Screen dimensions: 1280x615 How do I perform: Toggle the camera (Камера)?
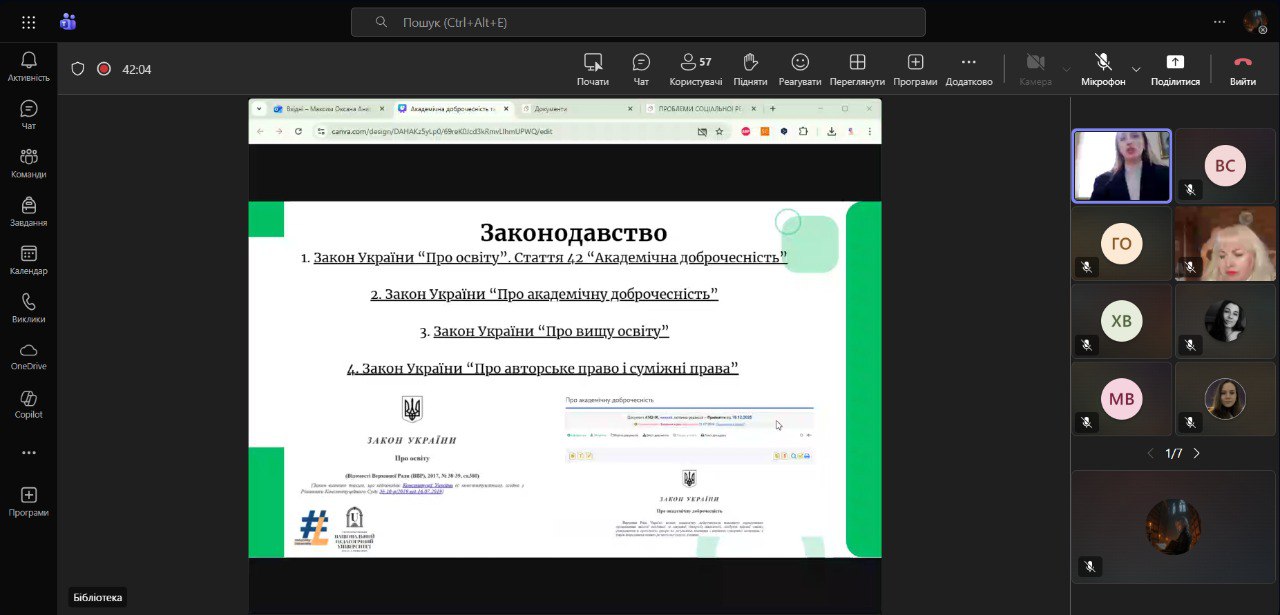(x=1035, y=68)
